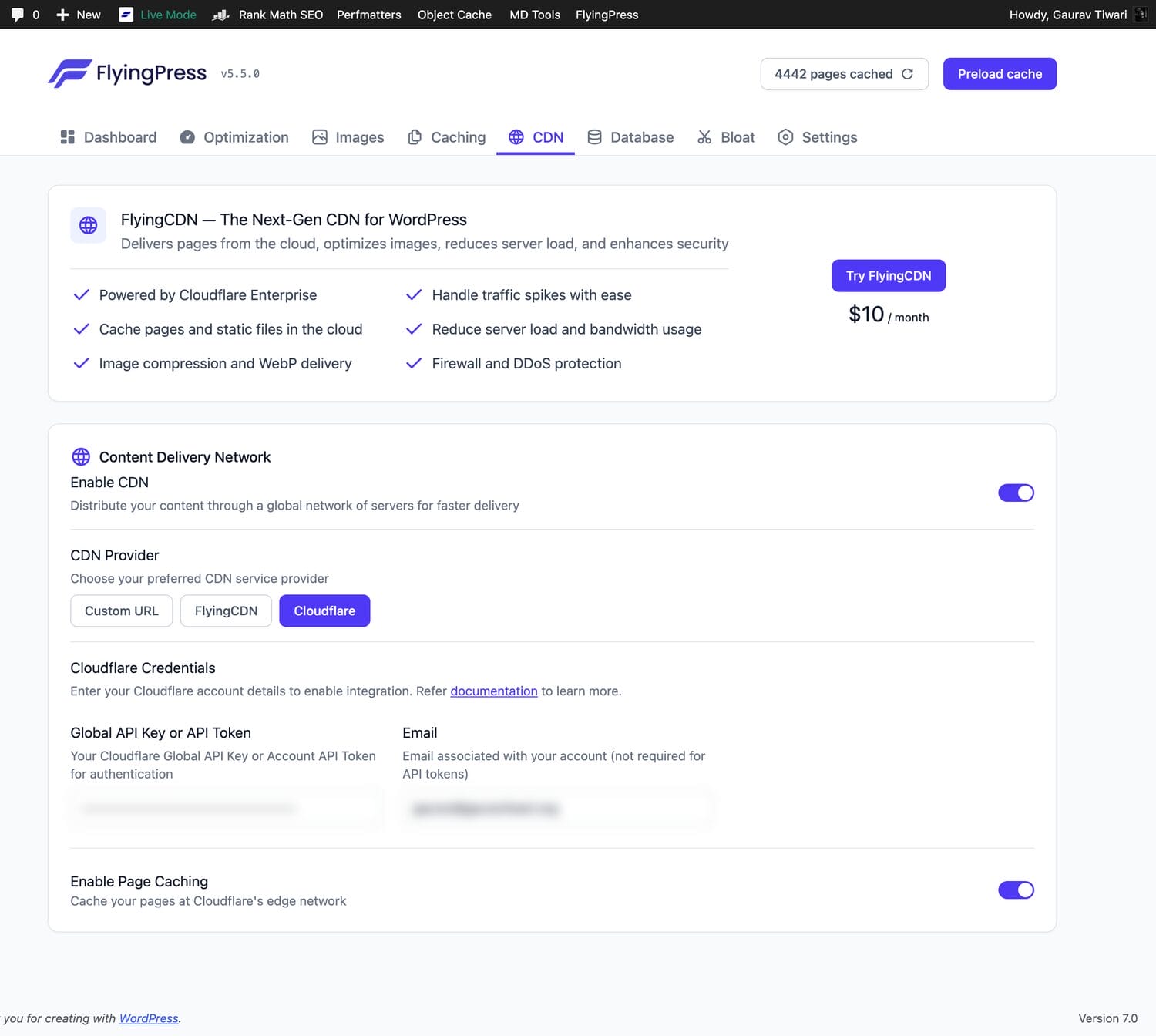The height and width of the screenshot is (1036, 1156).
Task: Click the Images picture icon
Action: (x=320, y=137)
